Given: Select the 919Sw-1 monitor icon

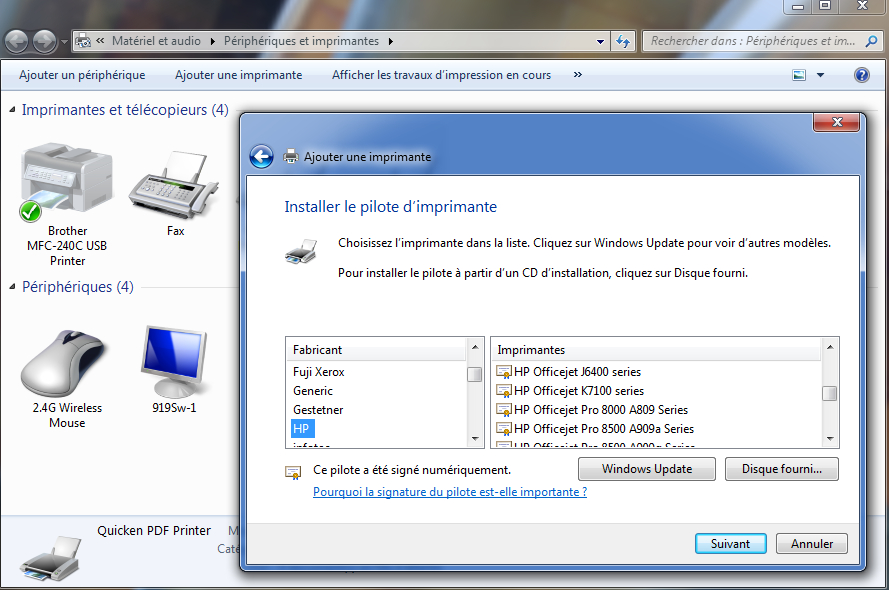Looking at the screenshot, I should (x=174, y=362).
